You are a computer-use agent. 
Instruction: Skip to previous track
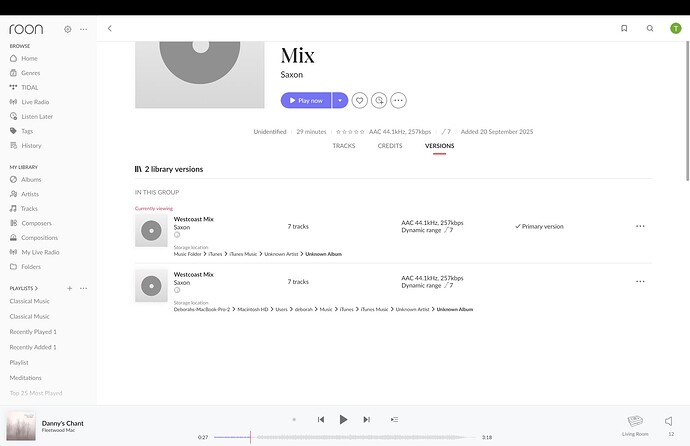321,420
